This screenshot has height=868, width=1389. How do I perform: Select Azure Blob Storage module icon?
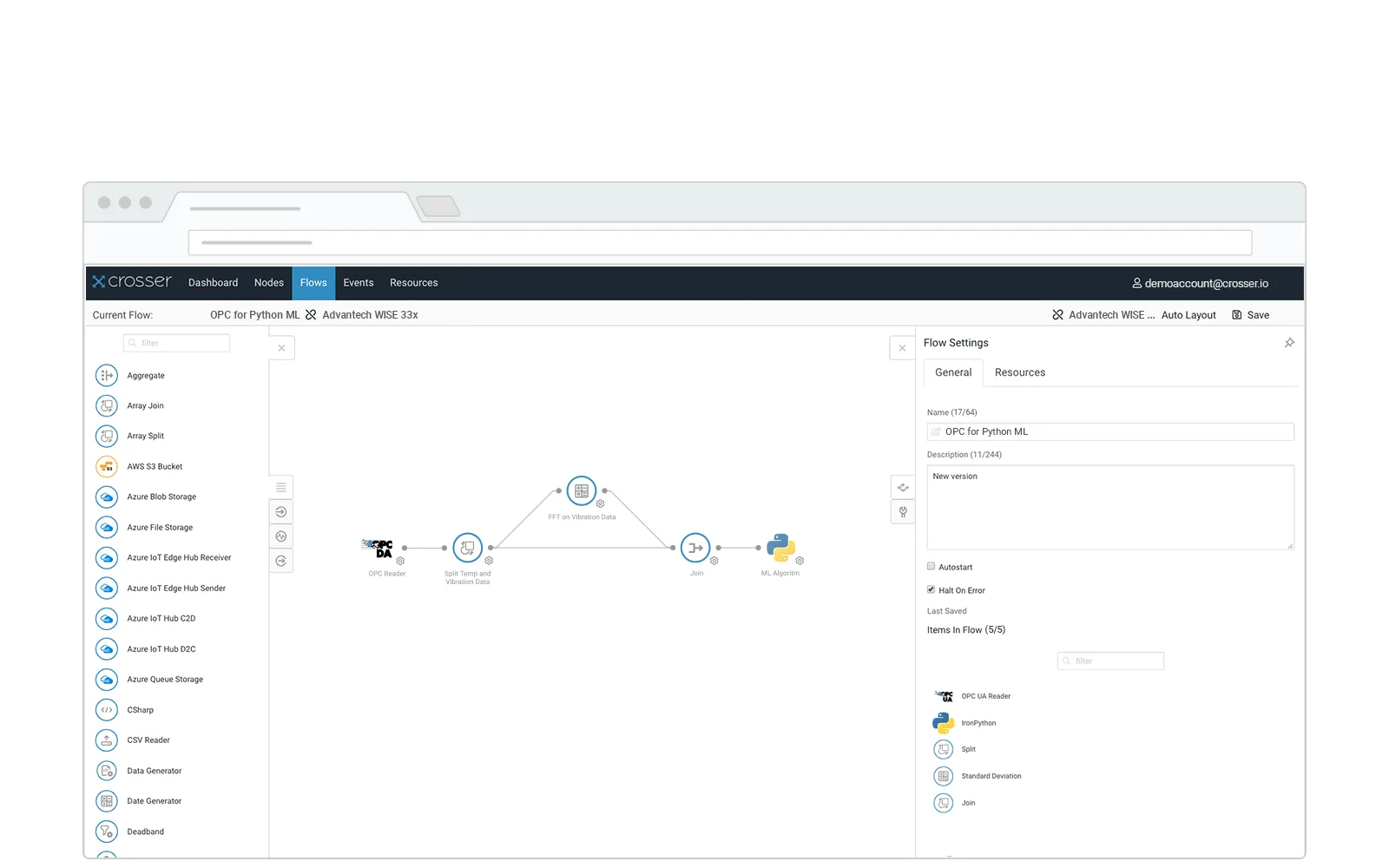click(x=107, y=497)
